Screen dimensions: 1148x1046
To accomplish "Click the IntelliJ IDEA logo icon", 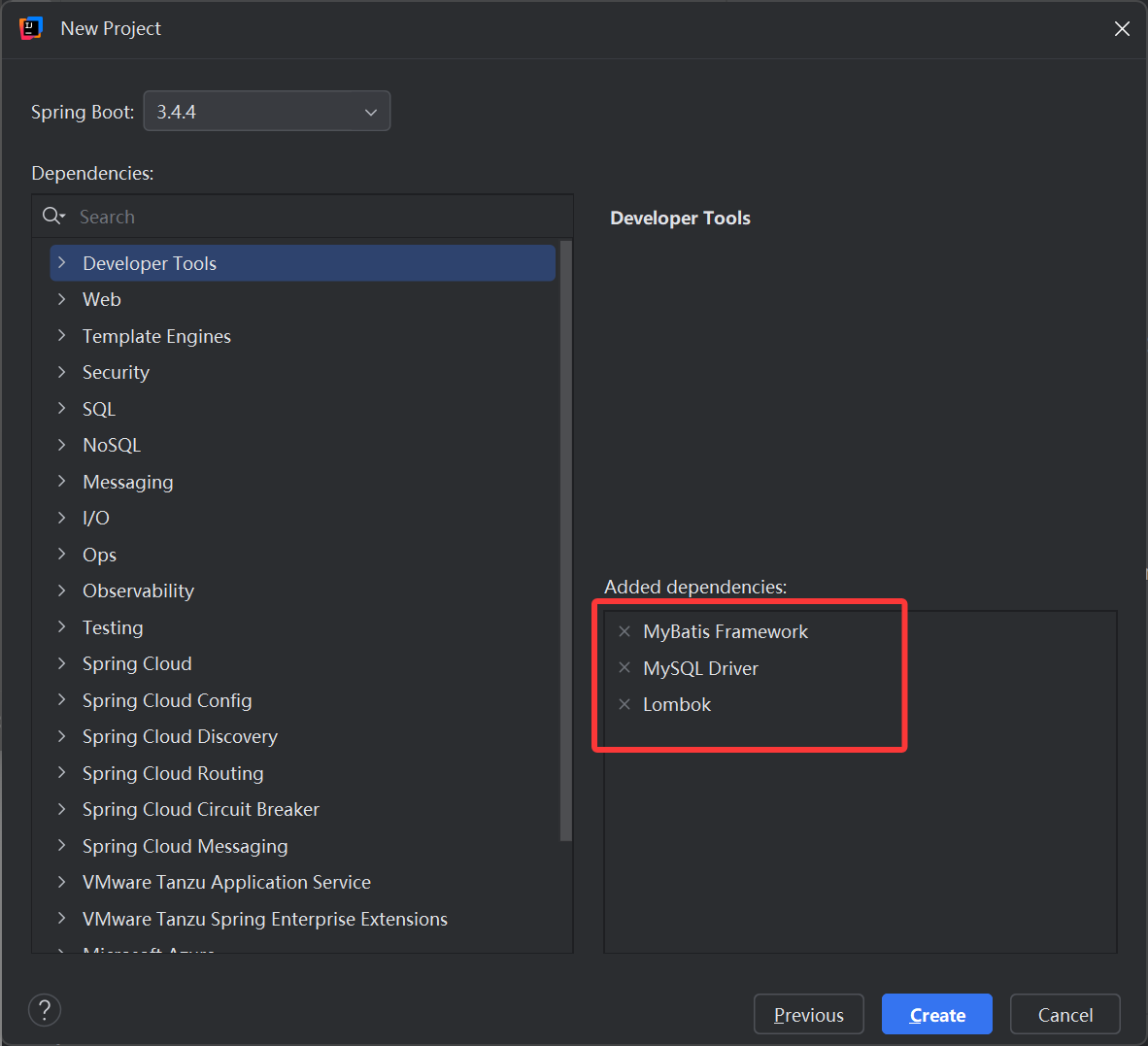I will click(30, 28).
